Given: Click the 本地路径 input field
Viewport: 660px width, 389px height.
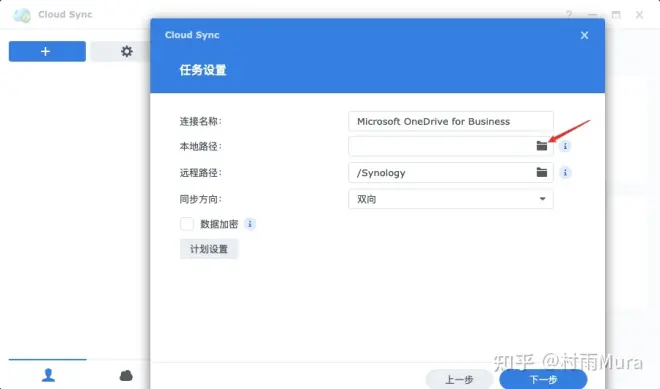Looking at the screenshot, I should coord(451,146).
